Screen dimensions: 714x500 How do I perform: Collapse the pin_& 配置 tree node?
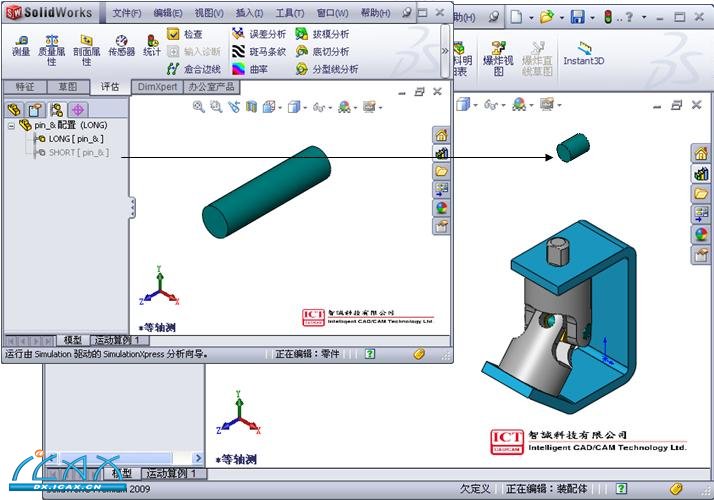click(11, 126)
